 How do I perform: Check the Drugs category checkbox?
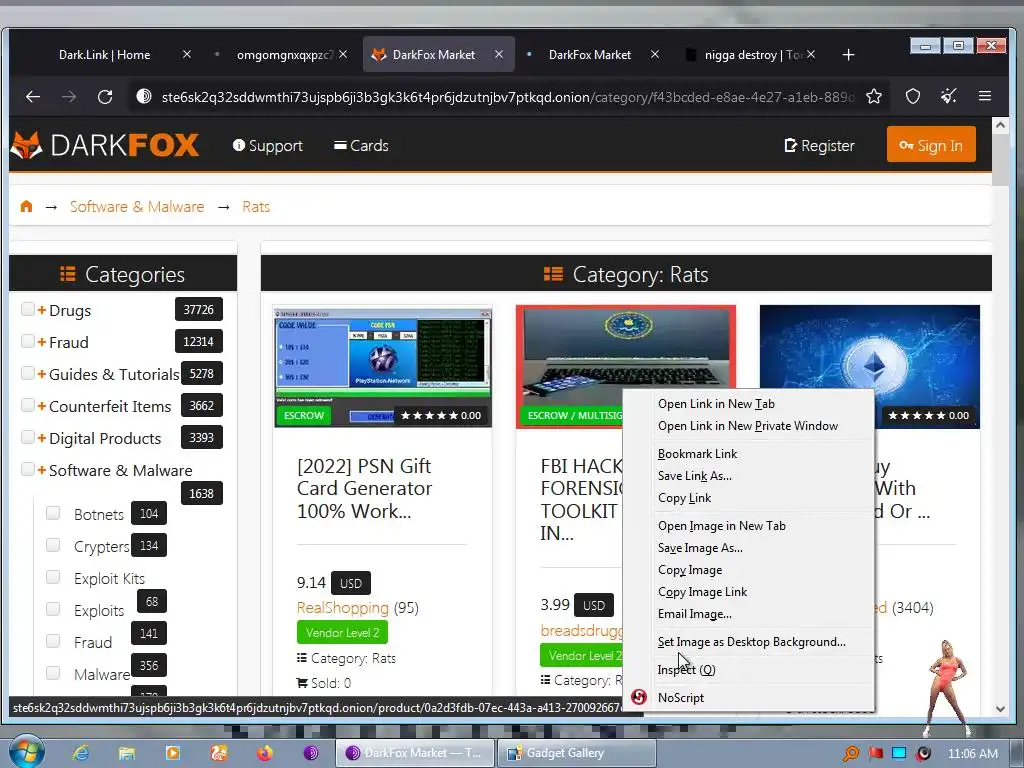tap(27, 309)
